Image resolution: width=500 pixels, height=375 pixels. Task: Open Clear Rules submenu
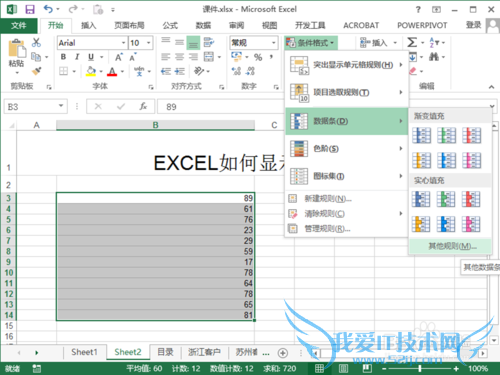[x=346, y=214]
